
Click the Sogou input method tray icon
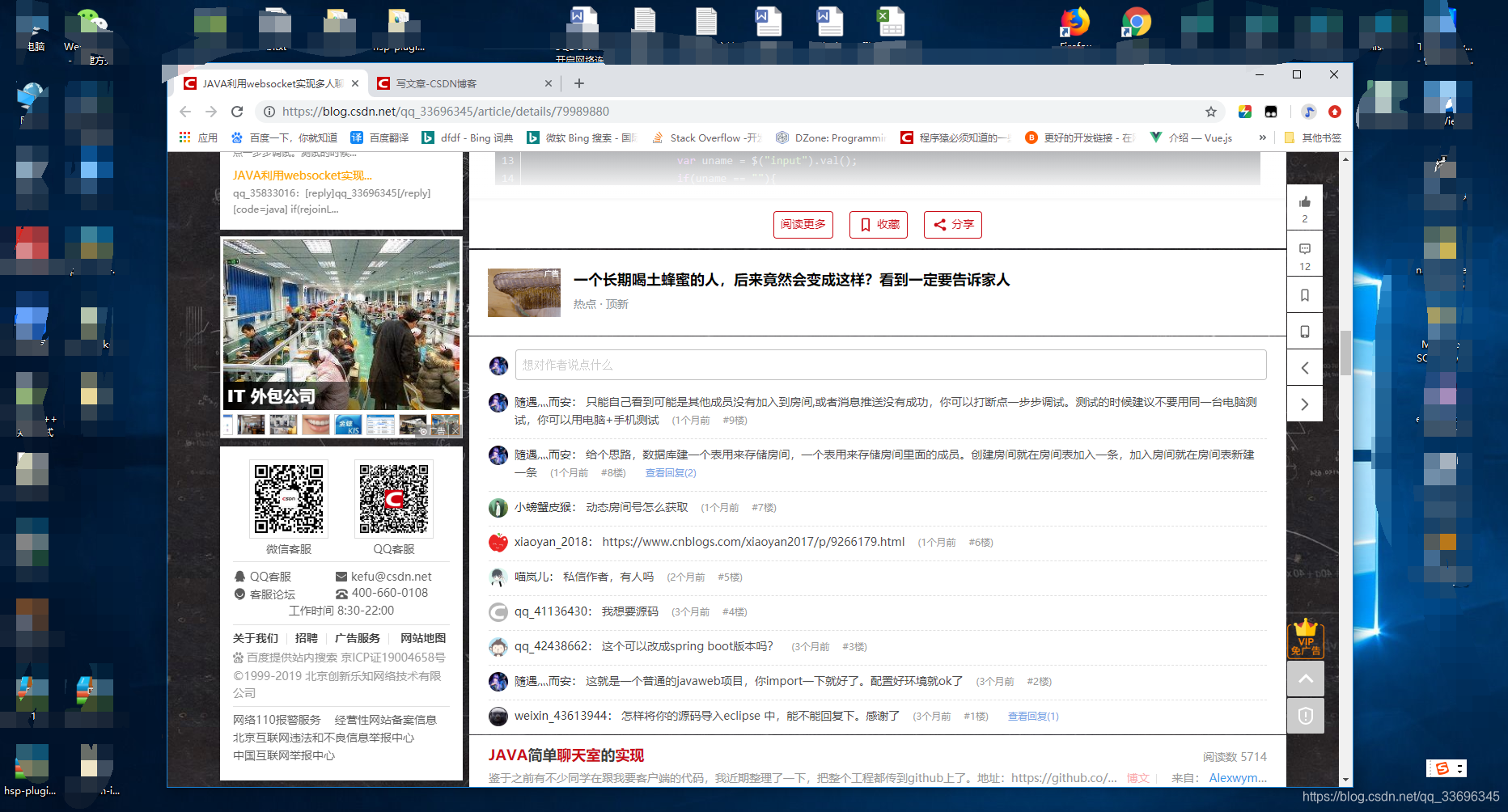point(1442,768)
